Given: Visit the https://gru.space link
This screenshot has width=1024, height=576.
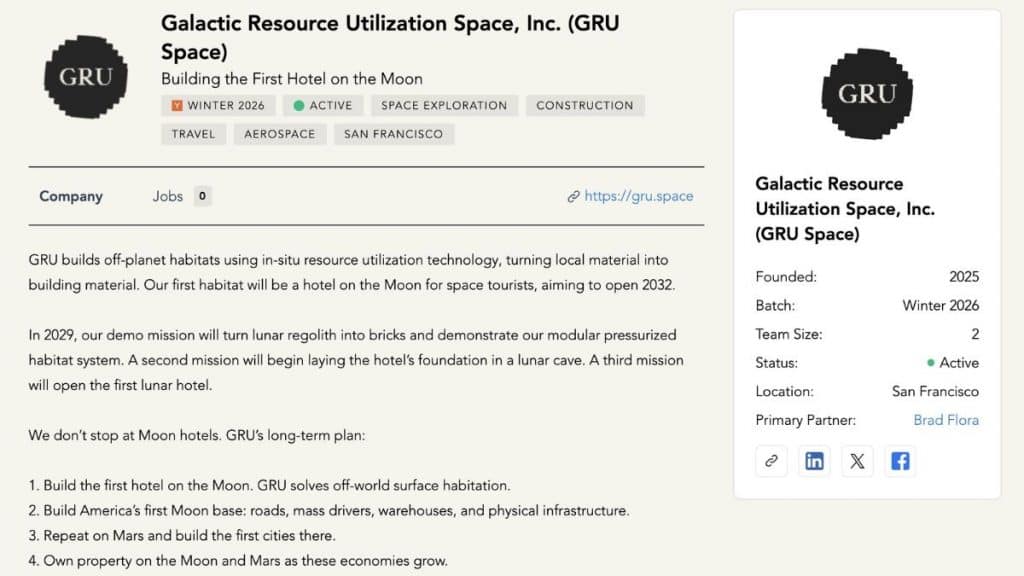Looking at the screenshot, I should 638,196.
